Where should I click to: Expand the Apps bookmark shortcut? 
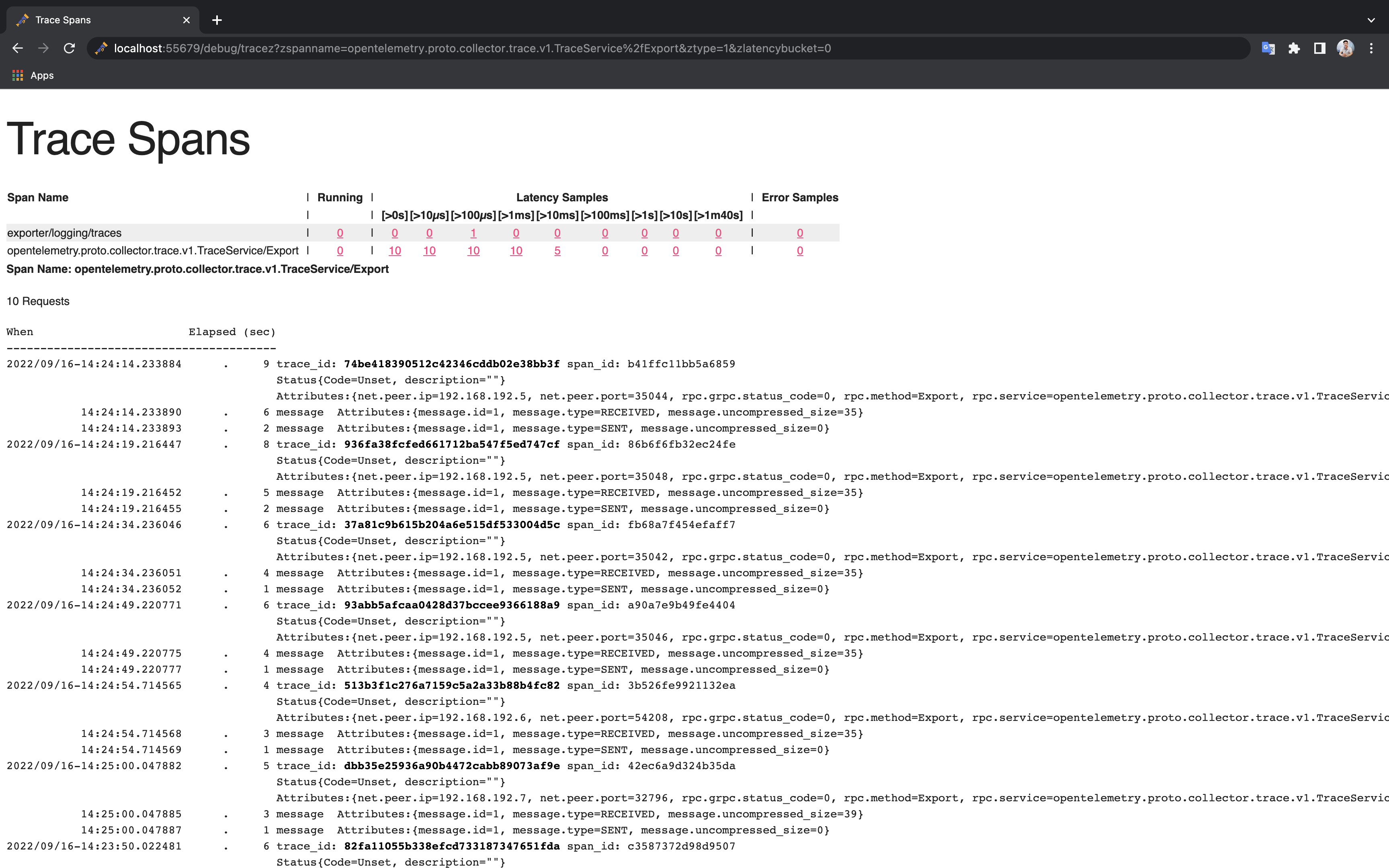(x=32, y=75)
